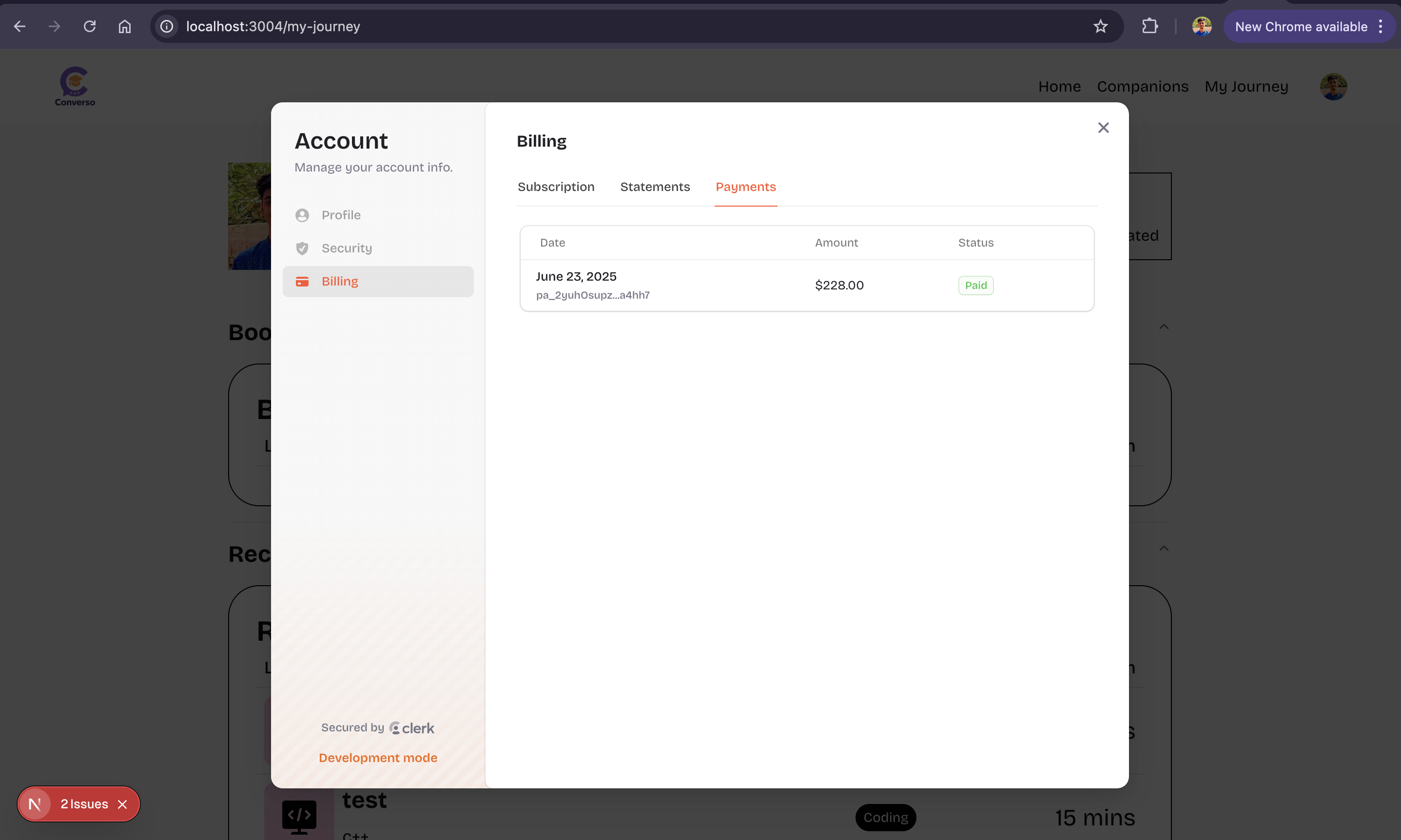Bookmark page with star icon
Screen dimensions: 1401x840
(1100, 27)
